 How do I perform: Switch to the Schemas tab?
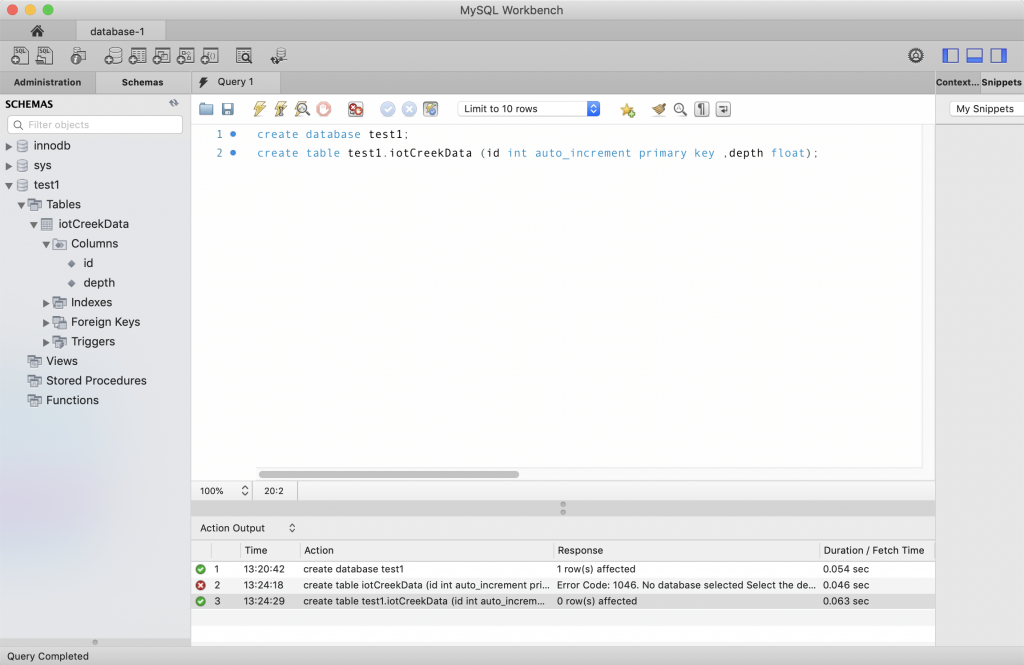[x=142, y=82]
